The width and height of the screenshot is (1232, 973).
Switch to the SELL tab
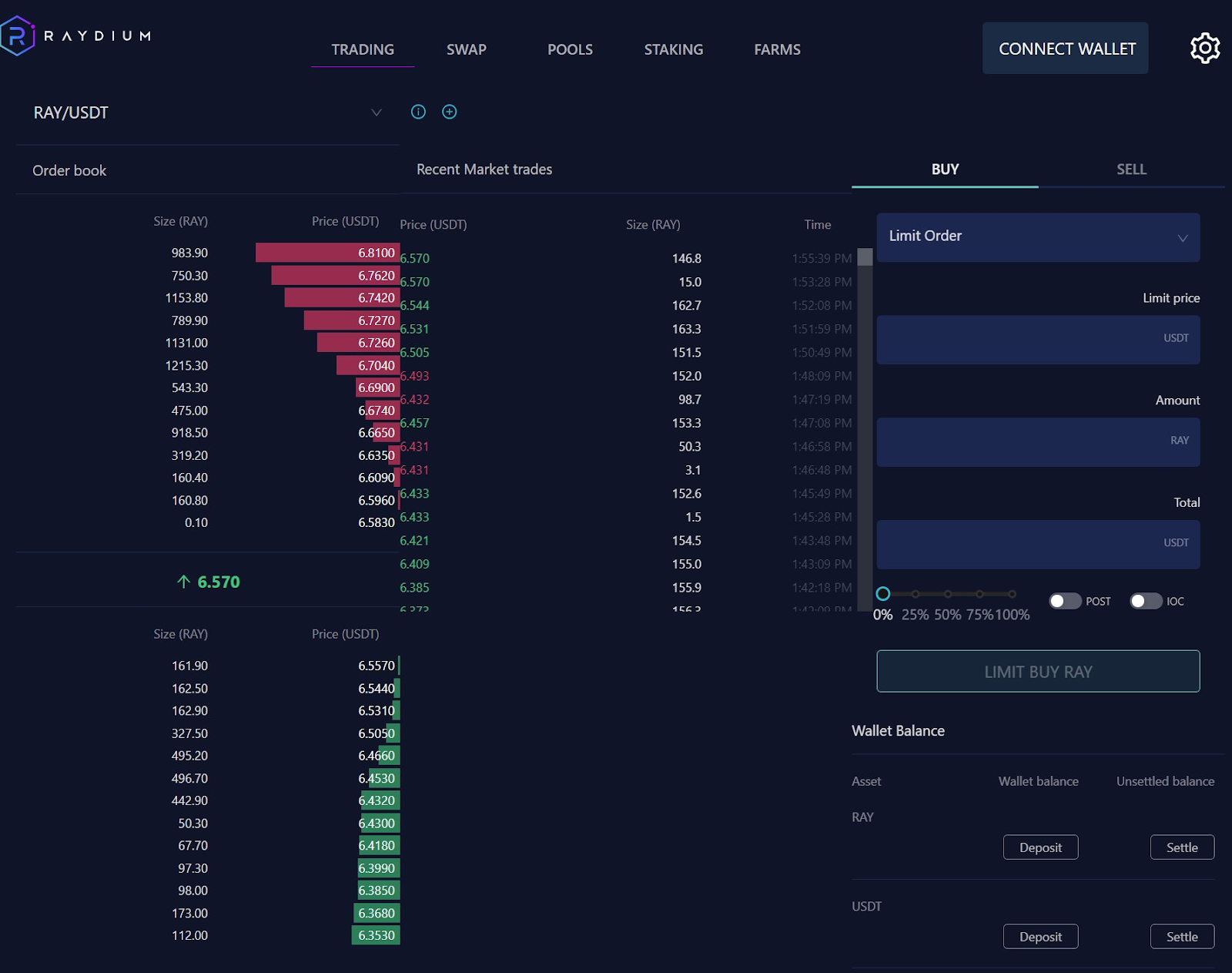(1131, 169)
